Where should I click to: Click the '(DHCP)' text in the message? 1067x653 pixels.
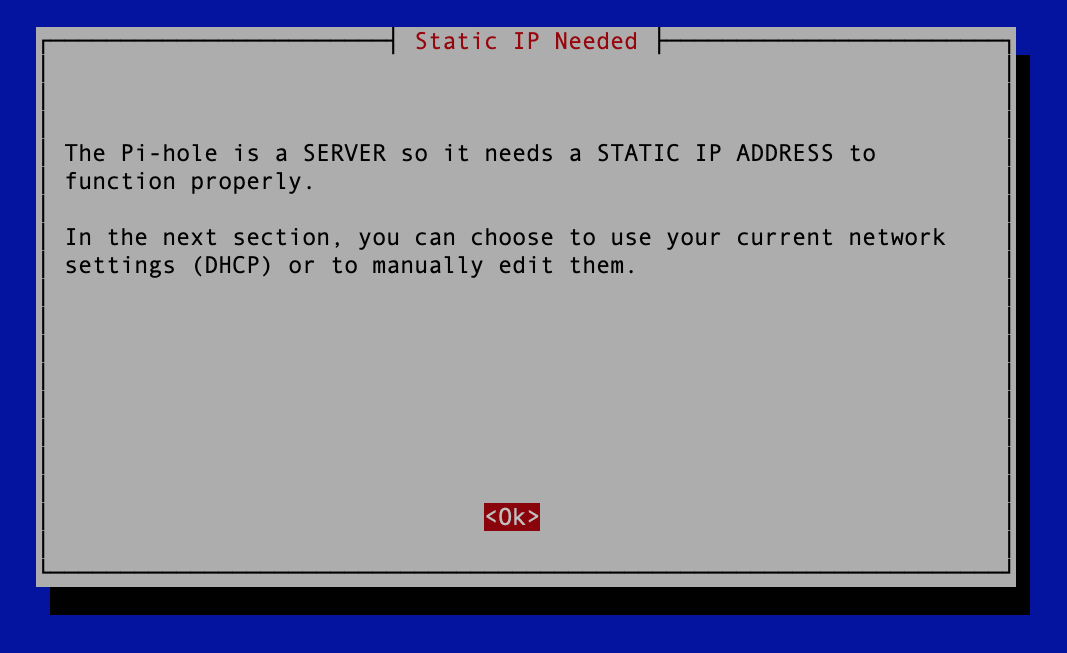click(232, 265)
